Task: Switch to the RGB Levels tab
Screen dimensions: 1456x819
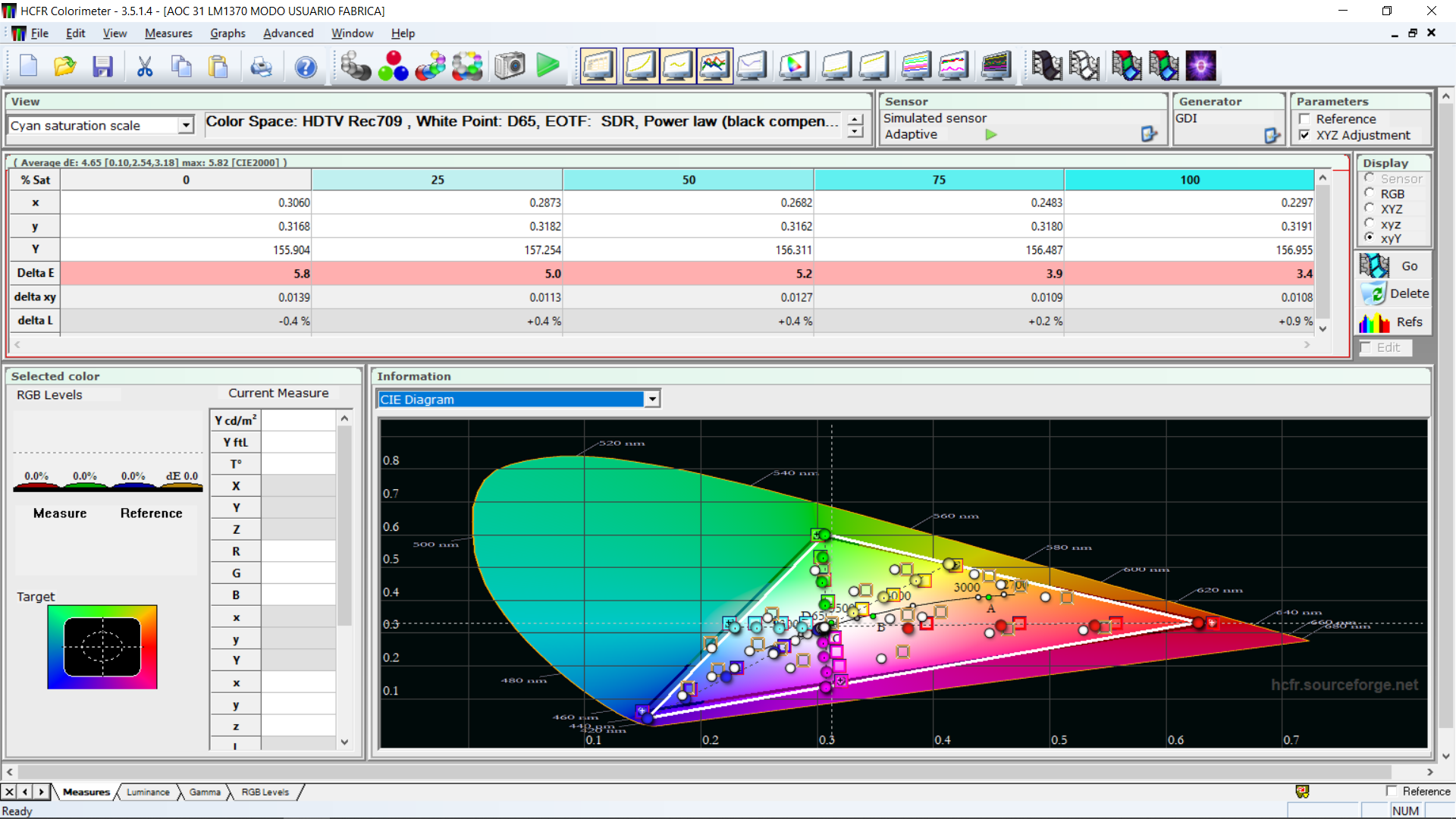Action: click(x=265, y=792)
